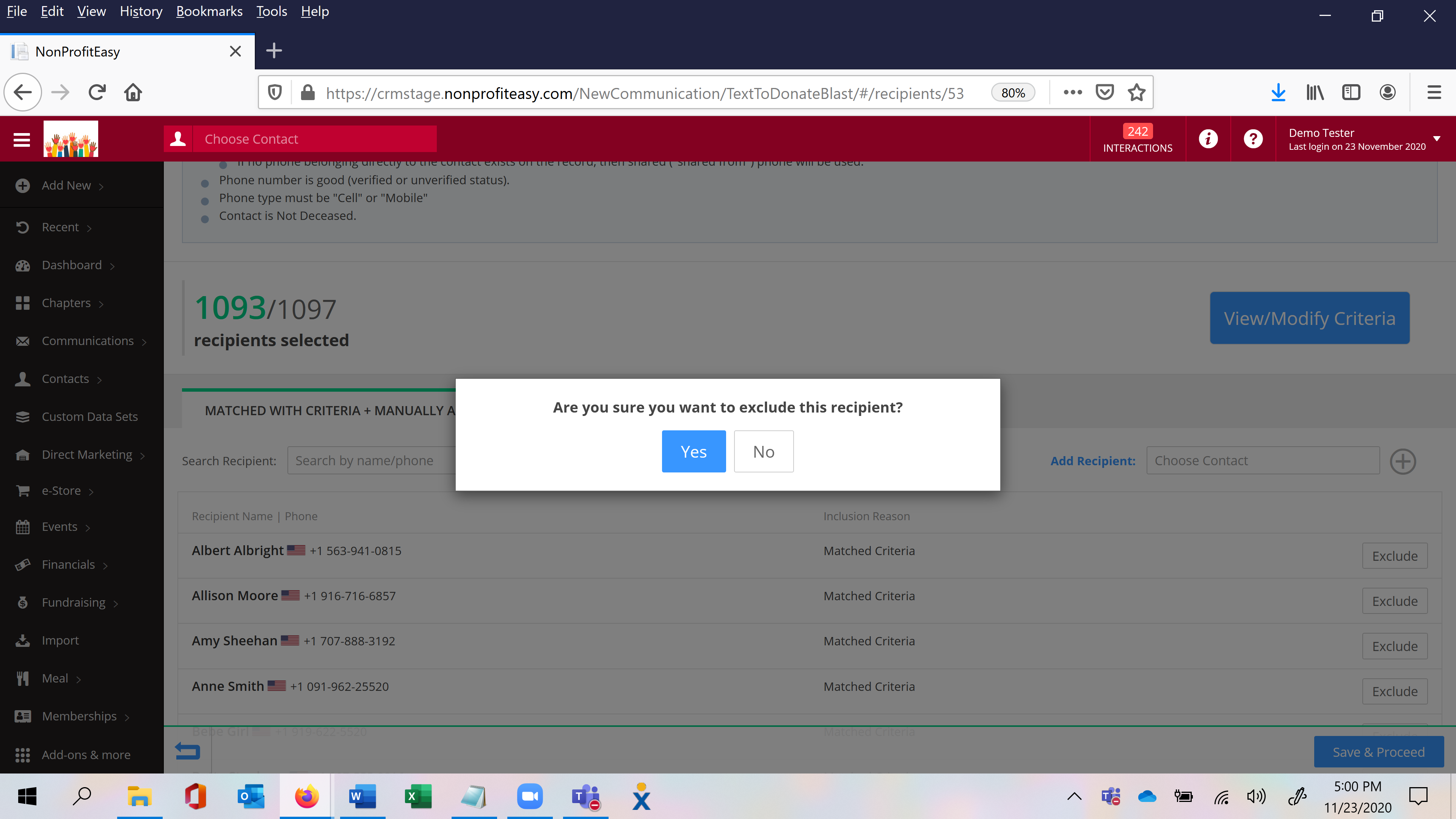This screenshot has width=1456, height=819.
Task: Click the Save & Proceed button
Action: click(1379, 752)
